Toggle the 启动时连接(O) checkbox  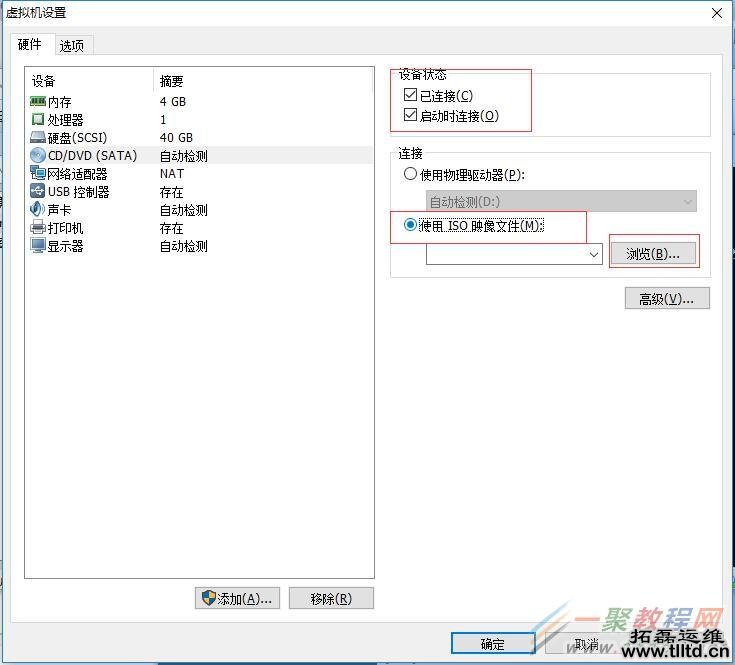click(410, 115)
